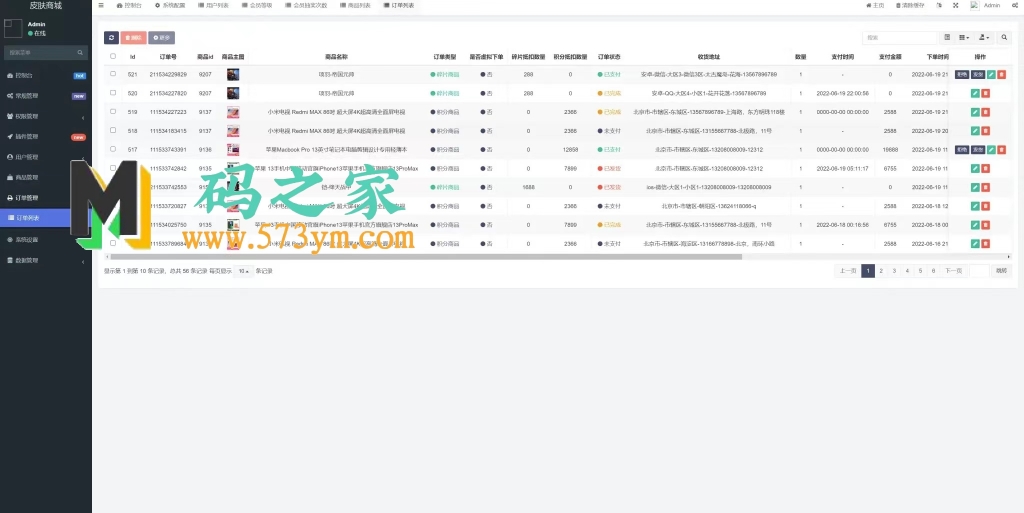The height and width of the screenshot is (513, 1024).
Task: Click the 跳转 jump button
Action: pos(1001,271)
